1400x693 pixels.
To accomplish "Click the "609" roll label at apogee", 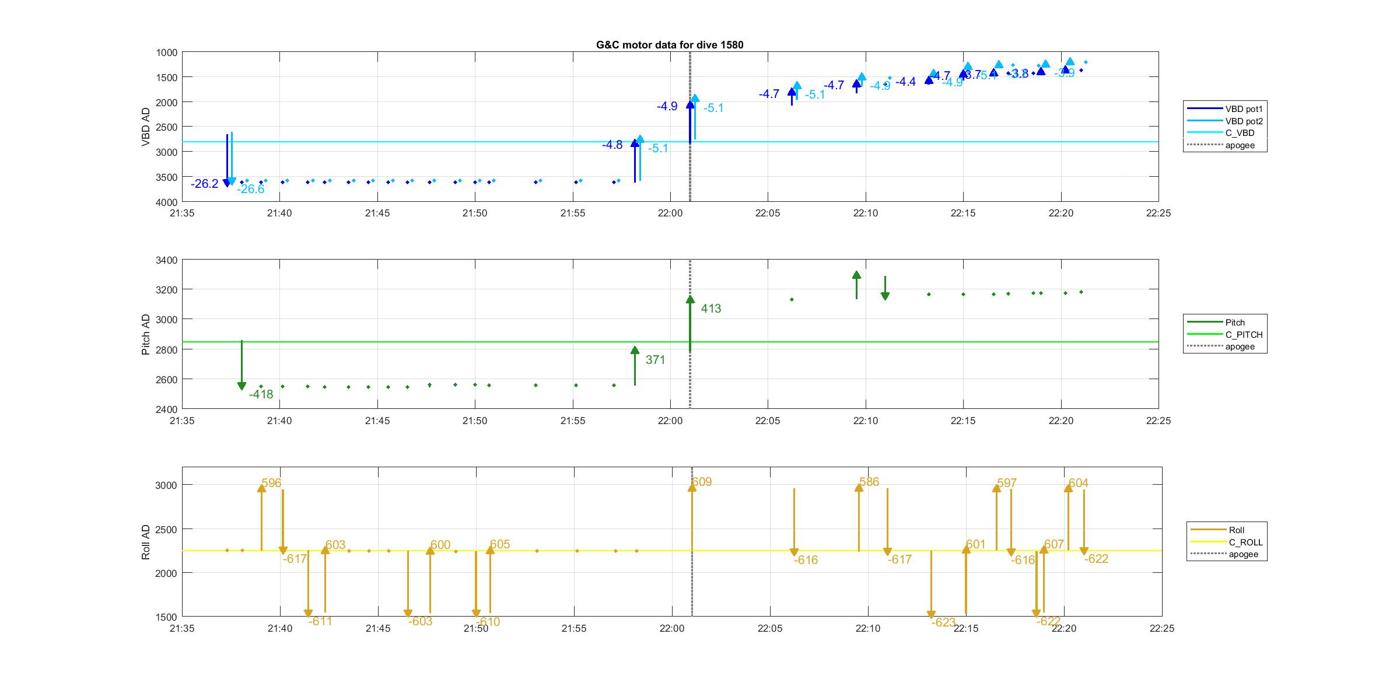I will [x=702, y=483].
